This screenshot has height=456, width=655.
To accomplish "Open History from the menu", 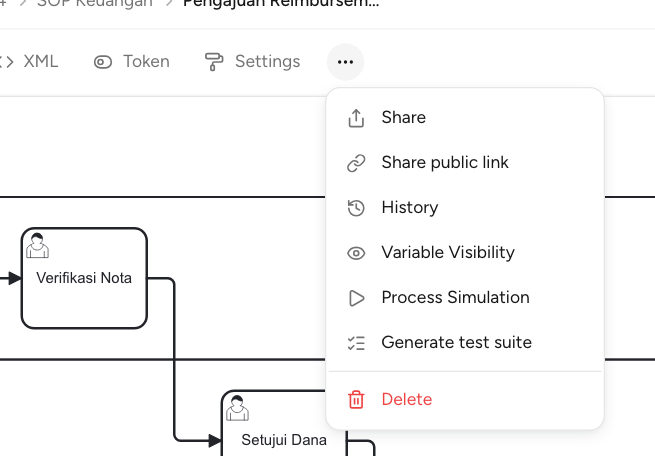I will (465, 208).
